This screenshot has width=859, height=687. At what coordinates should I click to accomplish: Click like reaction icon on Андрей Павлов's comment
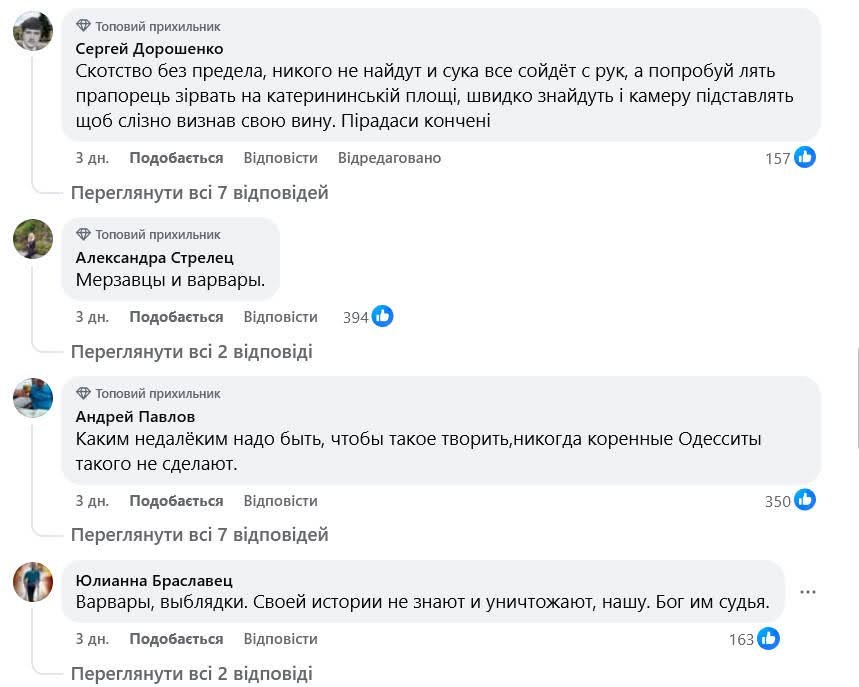805,501
